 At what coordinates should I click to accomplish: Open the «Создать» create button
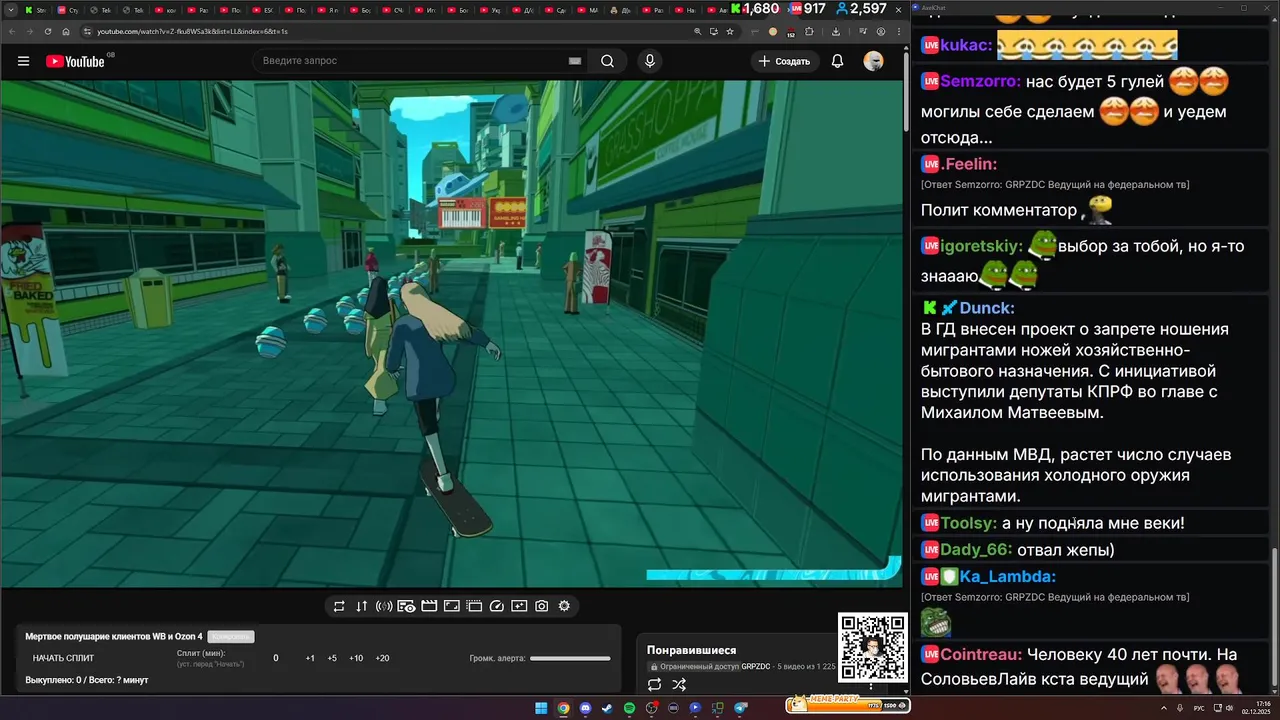pos(785,61)
